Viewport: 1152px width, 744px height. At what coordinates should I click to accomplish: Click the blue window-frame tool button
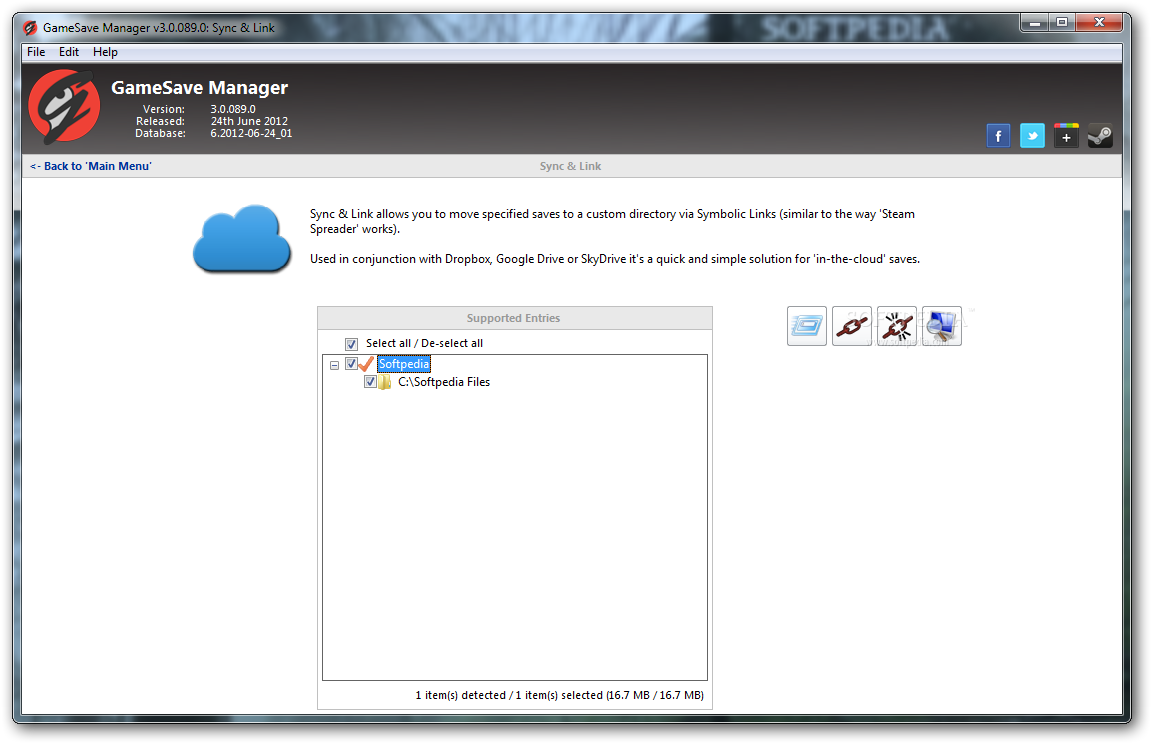click(x=807, y=326)
